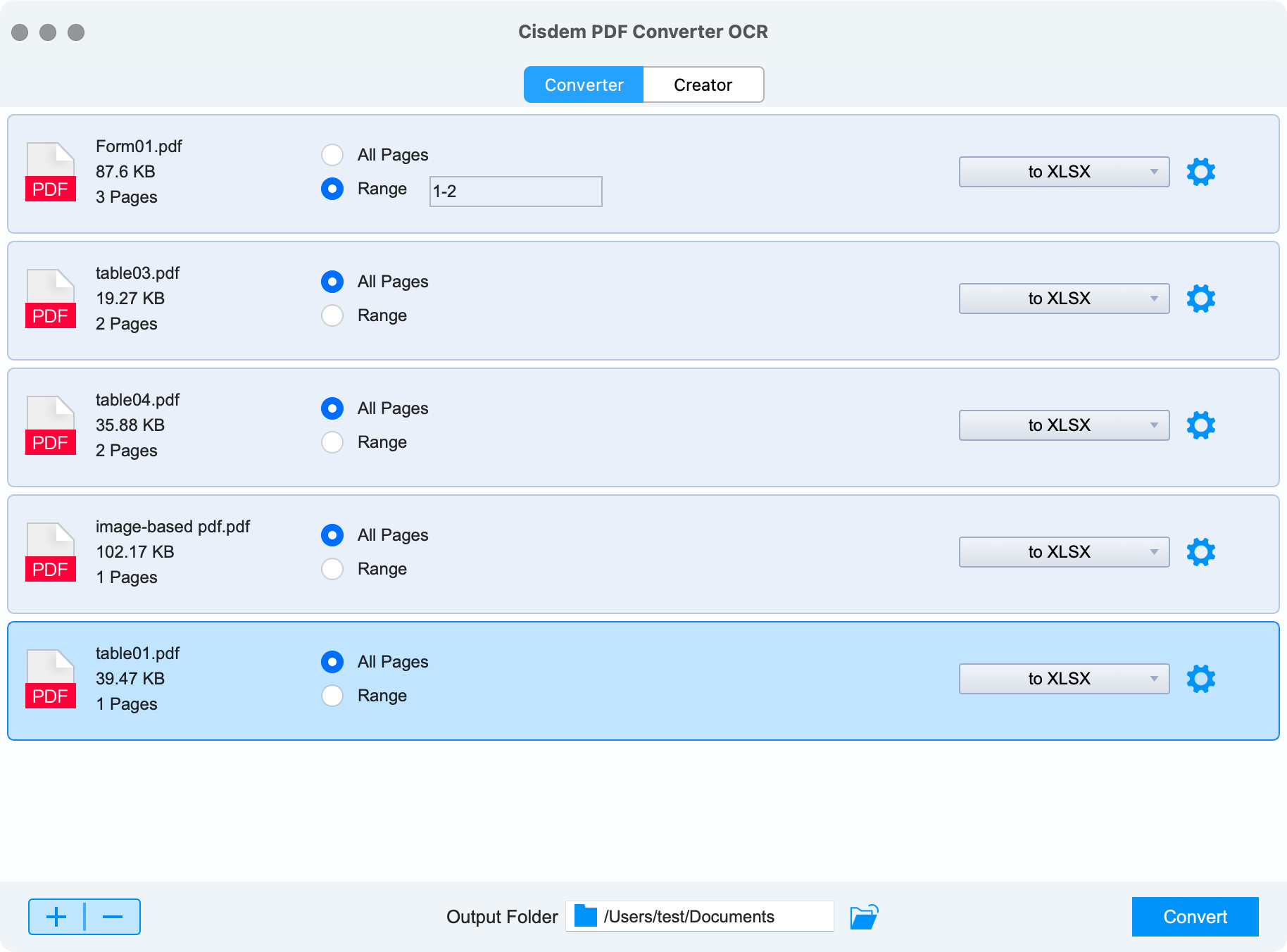Click the PDF file icon of table04.pdf
1287x952 pixels.
(x=51, y=425)
